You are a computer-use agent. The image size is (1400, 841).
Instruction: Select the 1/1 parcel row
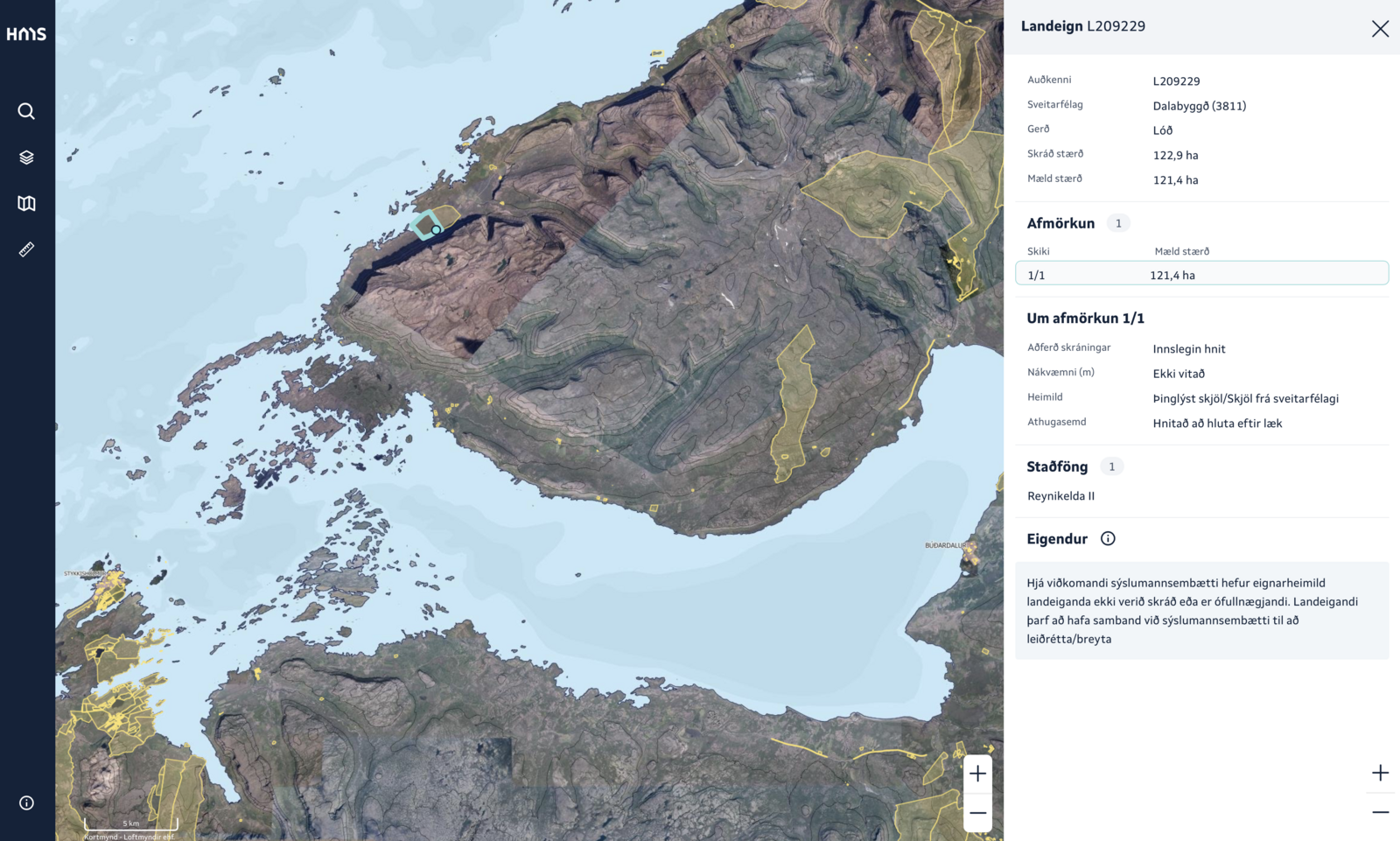click(1201, 275)
